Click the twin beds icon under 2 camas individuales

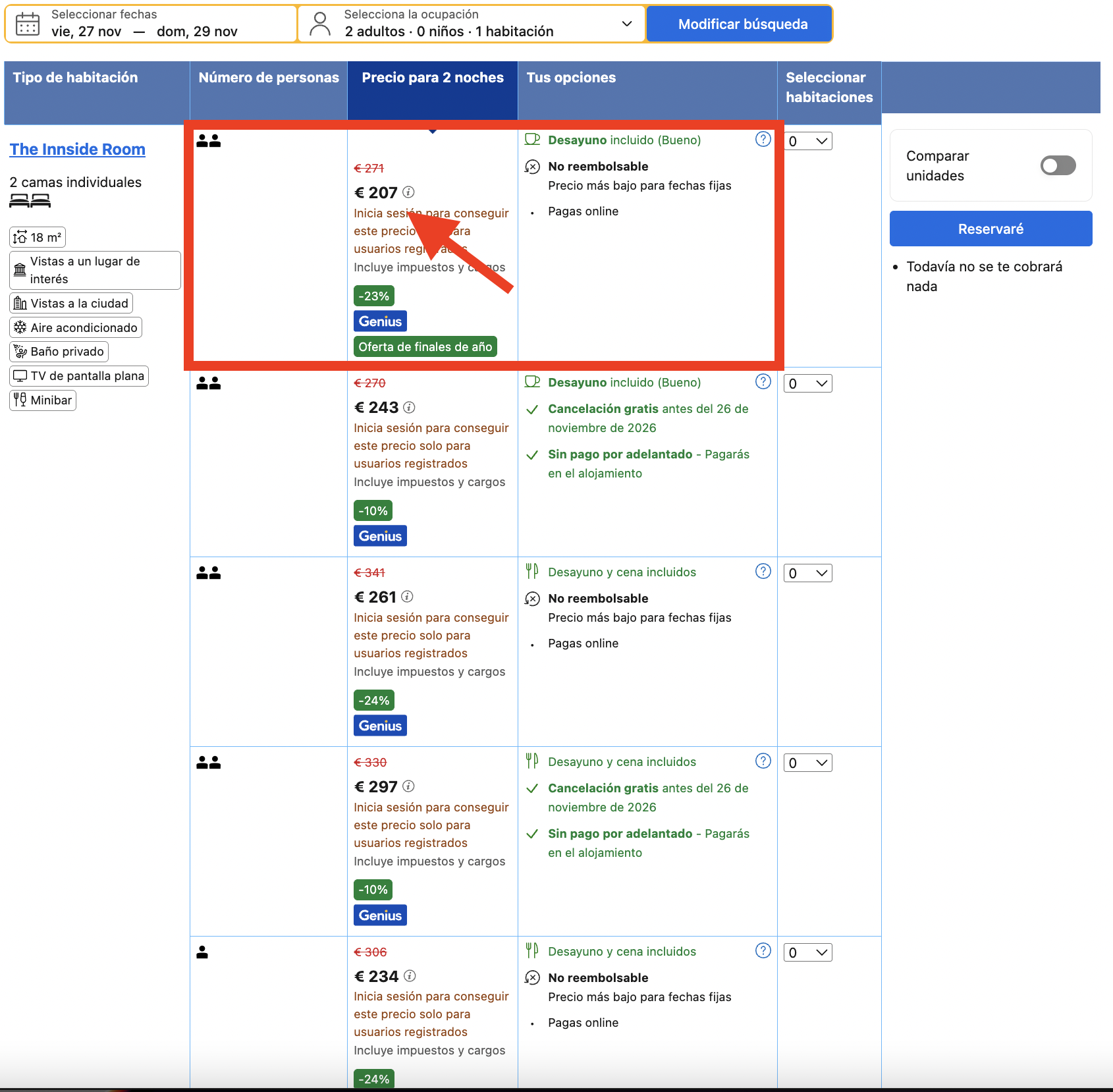point(30,201)
